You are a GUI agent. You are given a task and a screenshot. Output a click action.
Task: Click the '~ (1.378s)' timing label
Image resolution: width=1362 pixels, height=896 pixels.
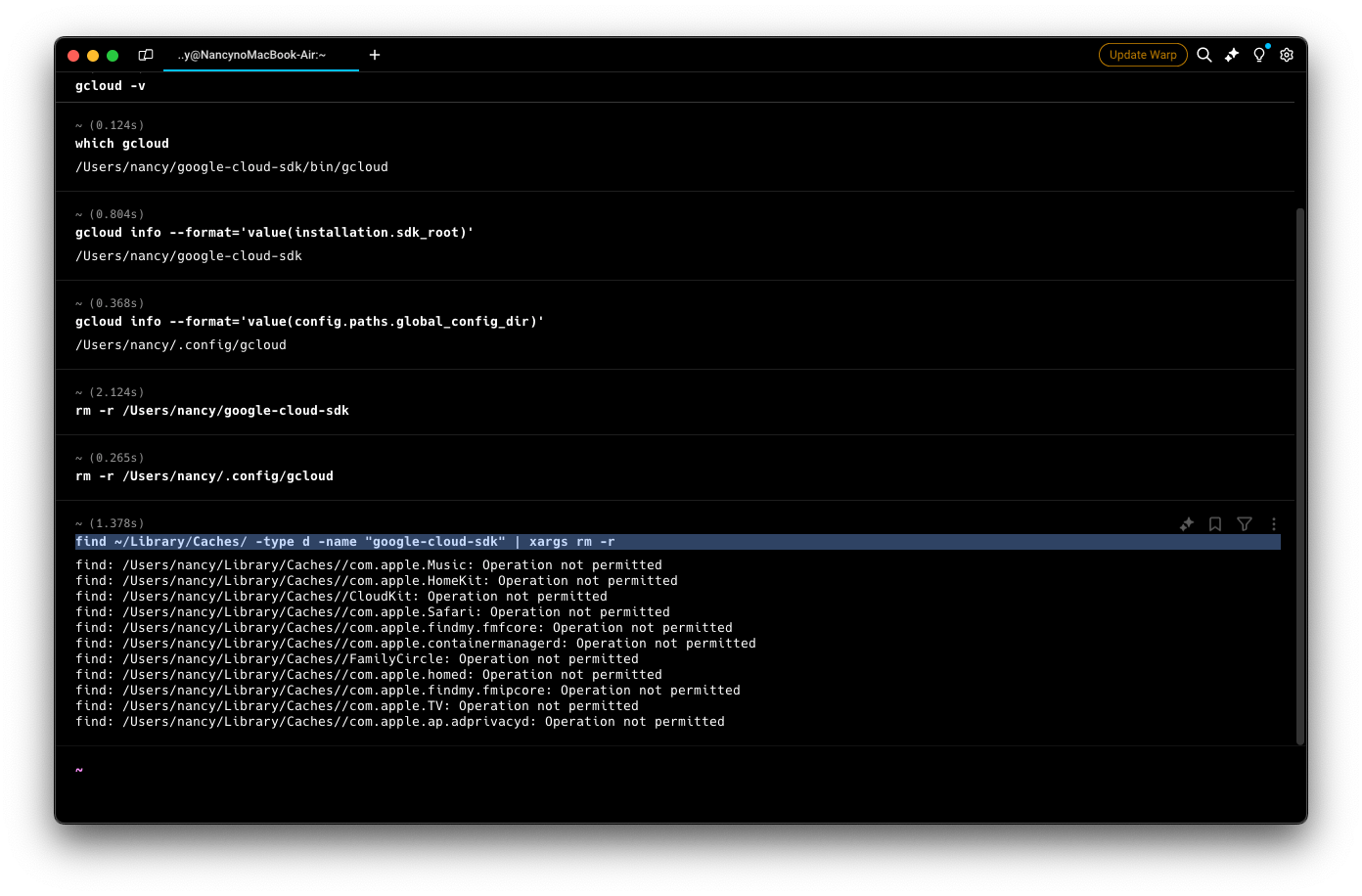[110, 523]
